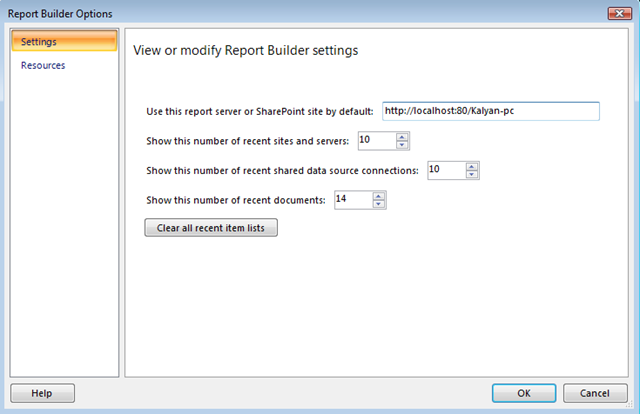
Task: Decrease the recent sites and servers count
Action: tap(402, 145)
